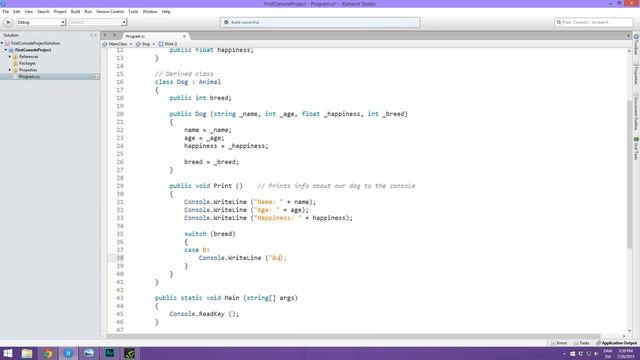Open the Tools menu
The width and height of the screenshot is (640, 360).
click(x=133, y=12)
